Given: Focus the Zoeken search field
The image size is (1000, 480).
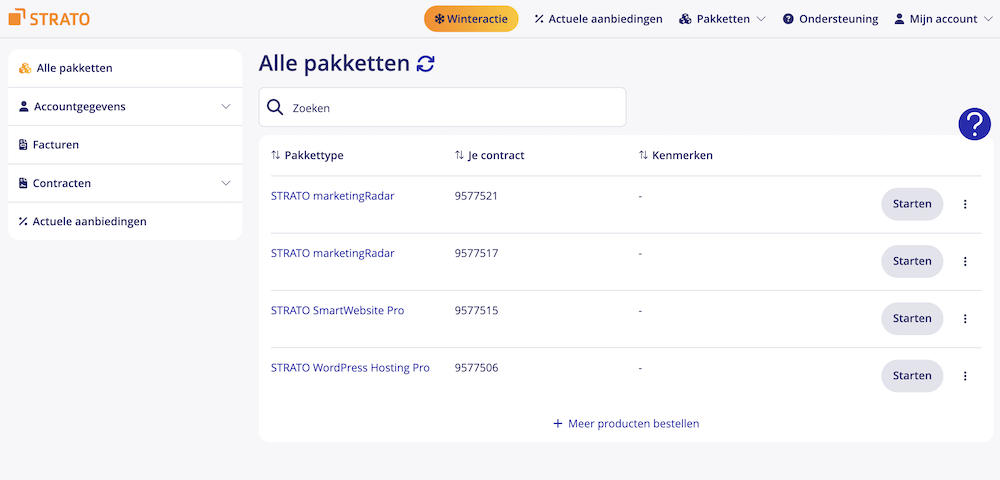Looking at the screenshot, I should (442, 107).
